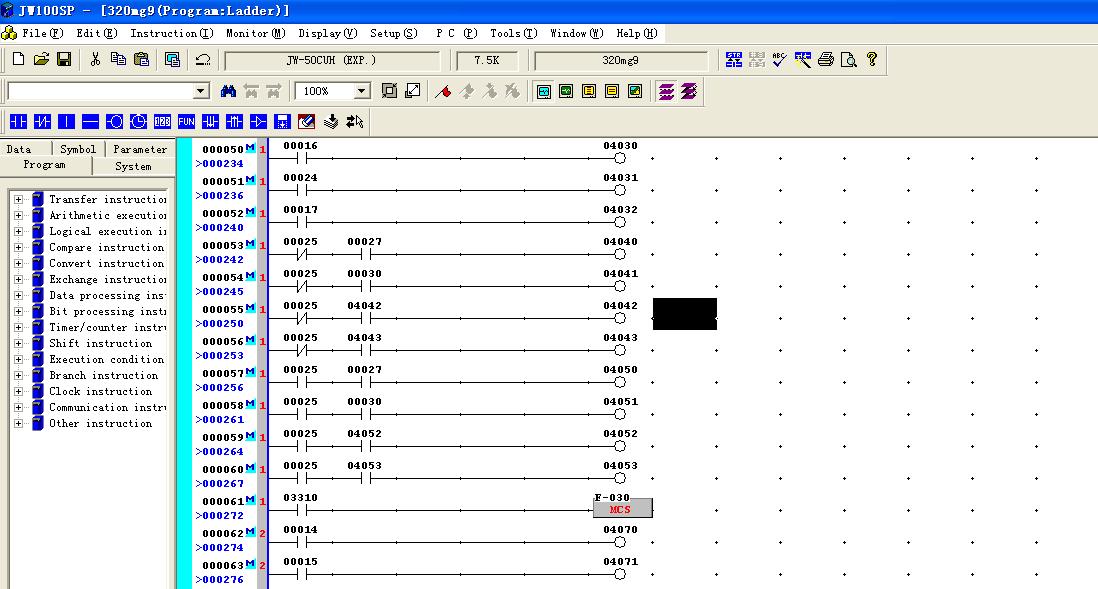Click the print icon in toolbar
This screenshot has height=589, width=1098.
(826, 60)
